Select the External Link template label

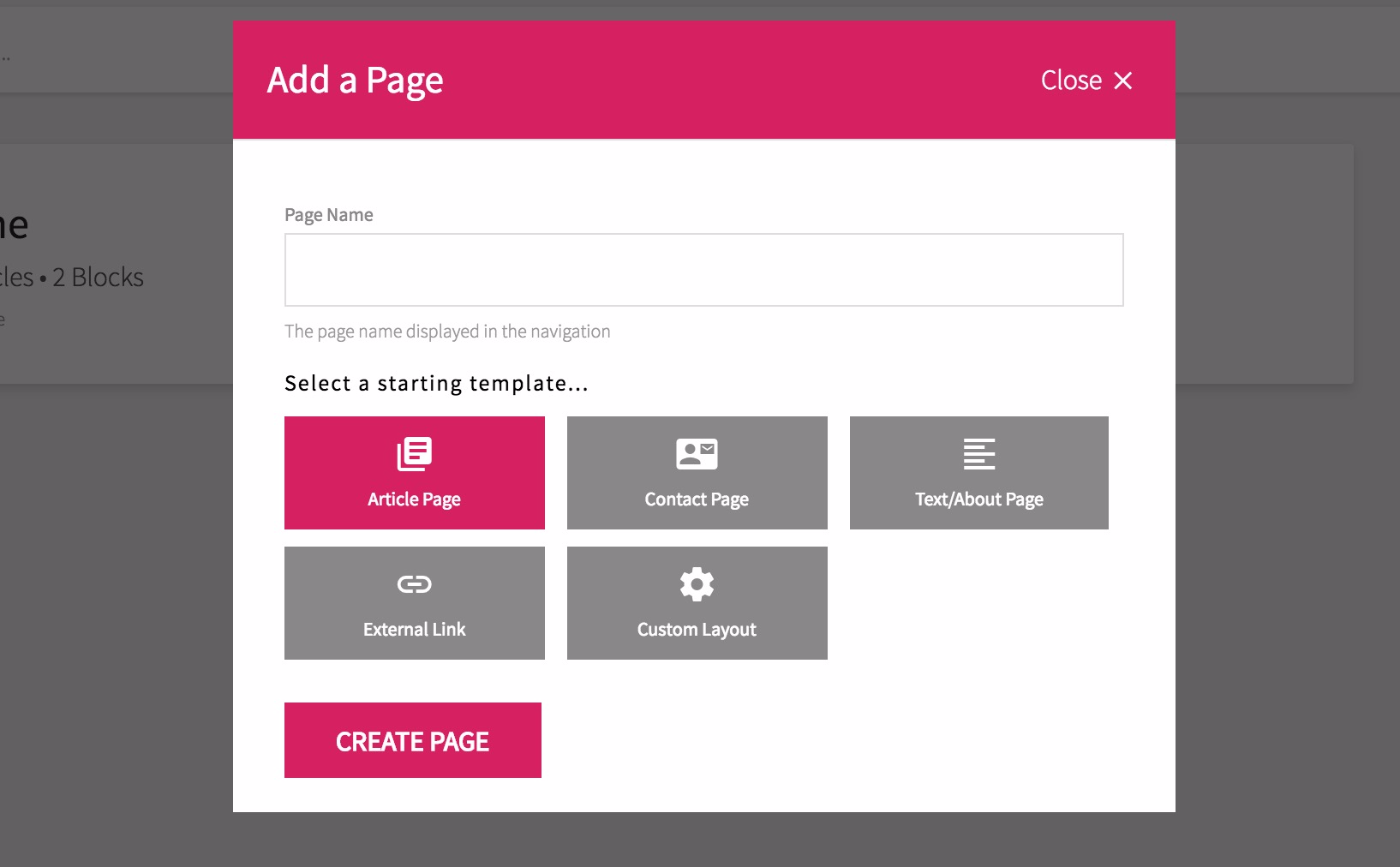[x=415, y=630]
